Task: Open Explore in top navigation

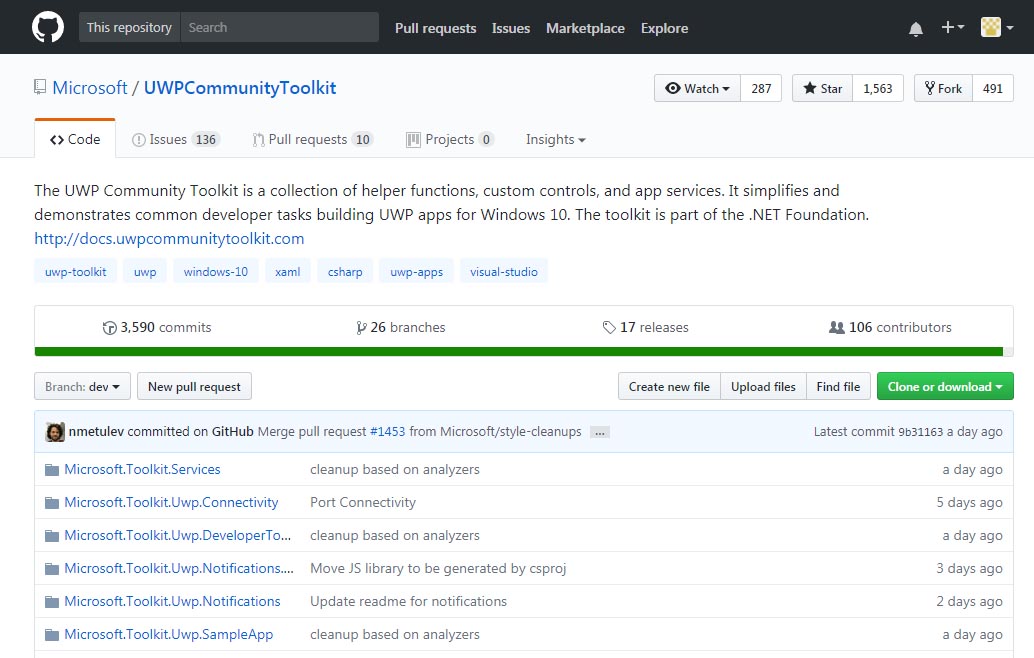Action: 664,28
